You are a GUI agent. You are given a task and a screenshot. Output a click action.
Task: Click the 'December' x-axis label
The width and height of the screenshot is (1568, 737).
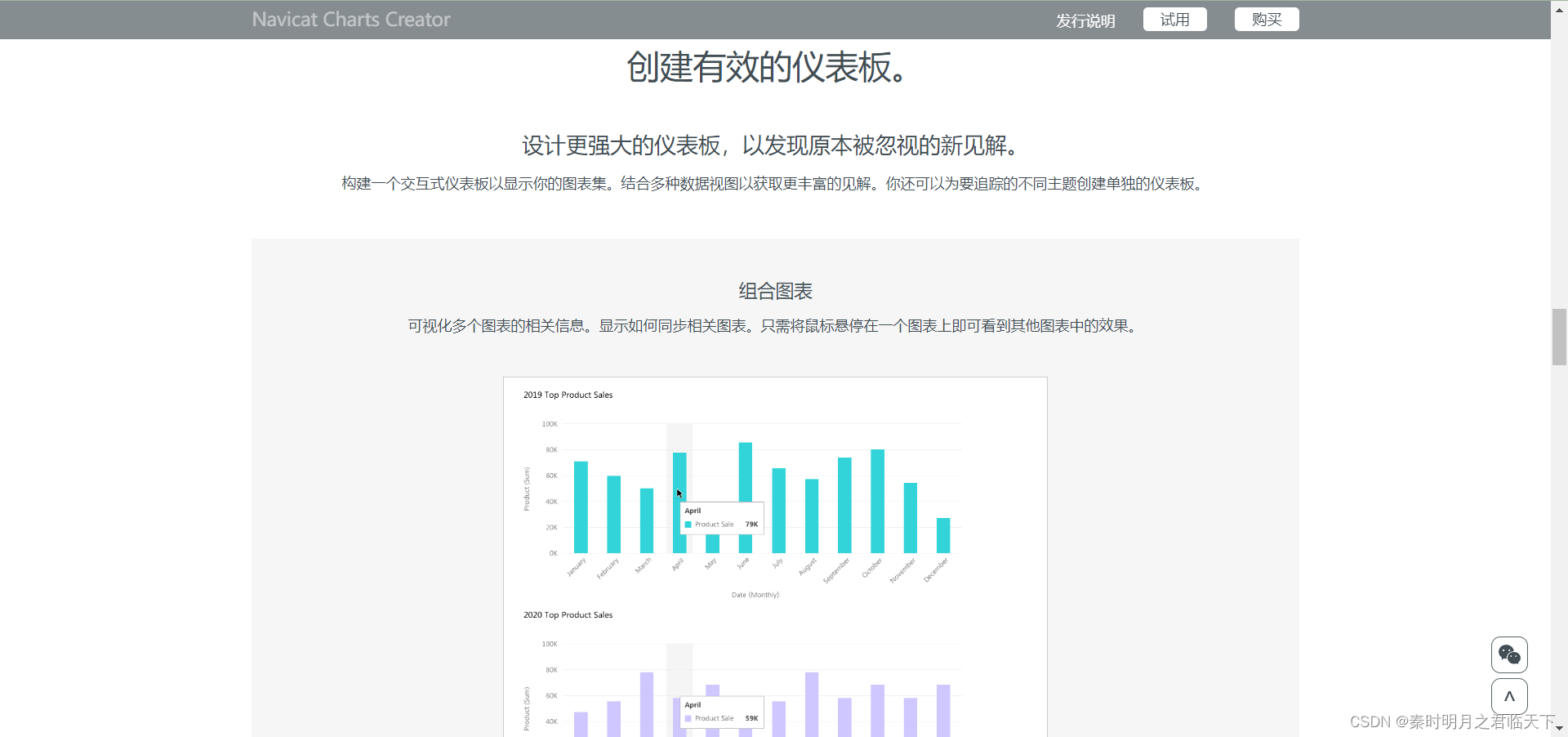(936, 569)
